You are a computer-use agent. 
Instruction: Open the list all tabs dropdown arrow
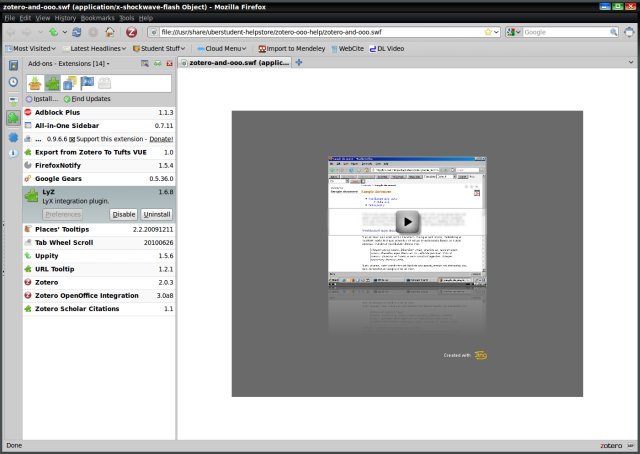[x=631, y=62]
